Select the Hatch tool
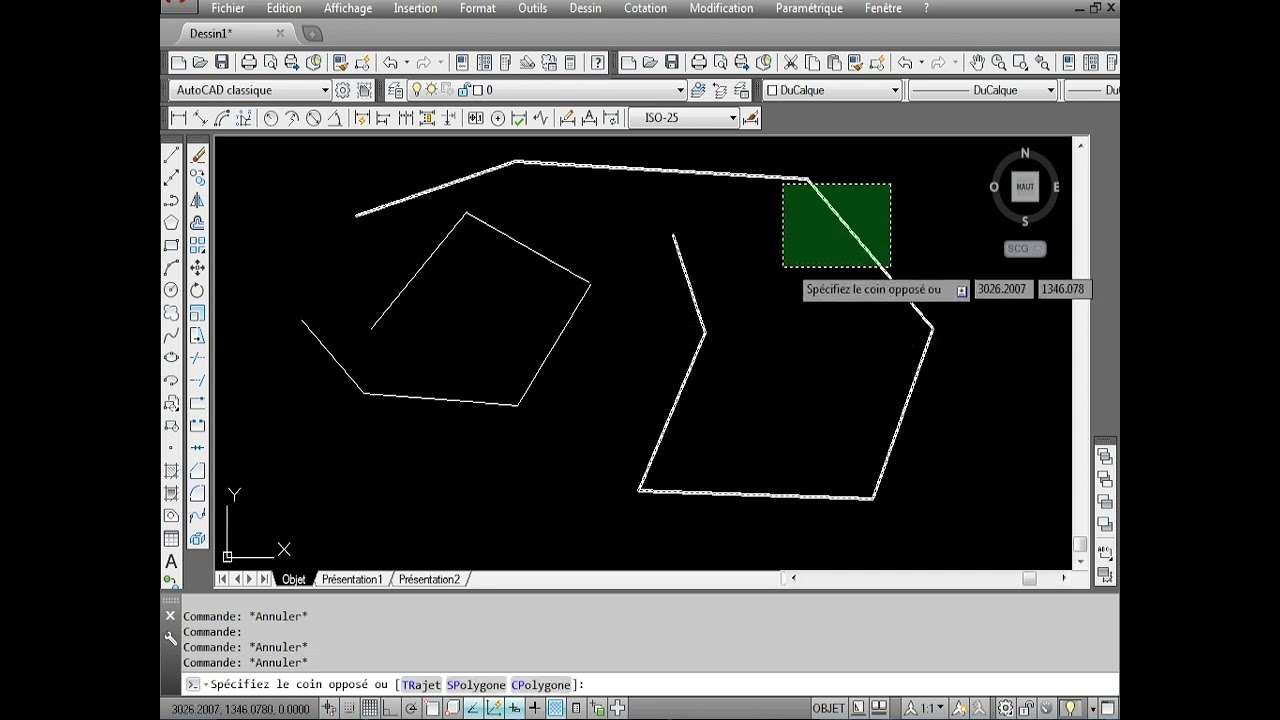The height and width of the screenshot is (720, 1280). [171, 470]
